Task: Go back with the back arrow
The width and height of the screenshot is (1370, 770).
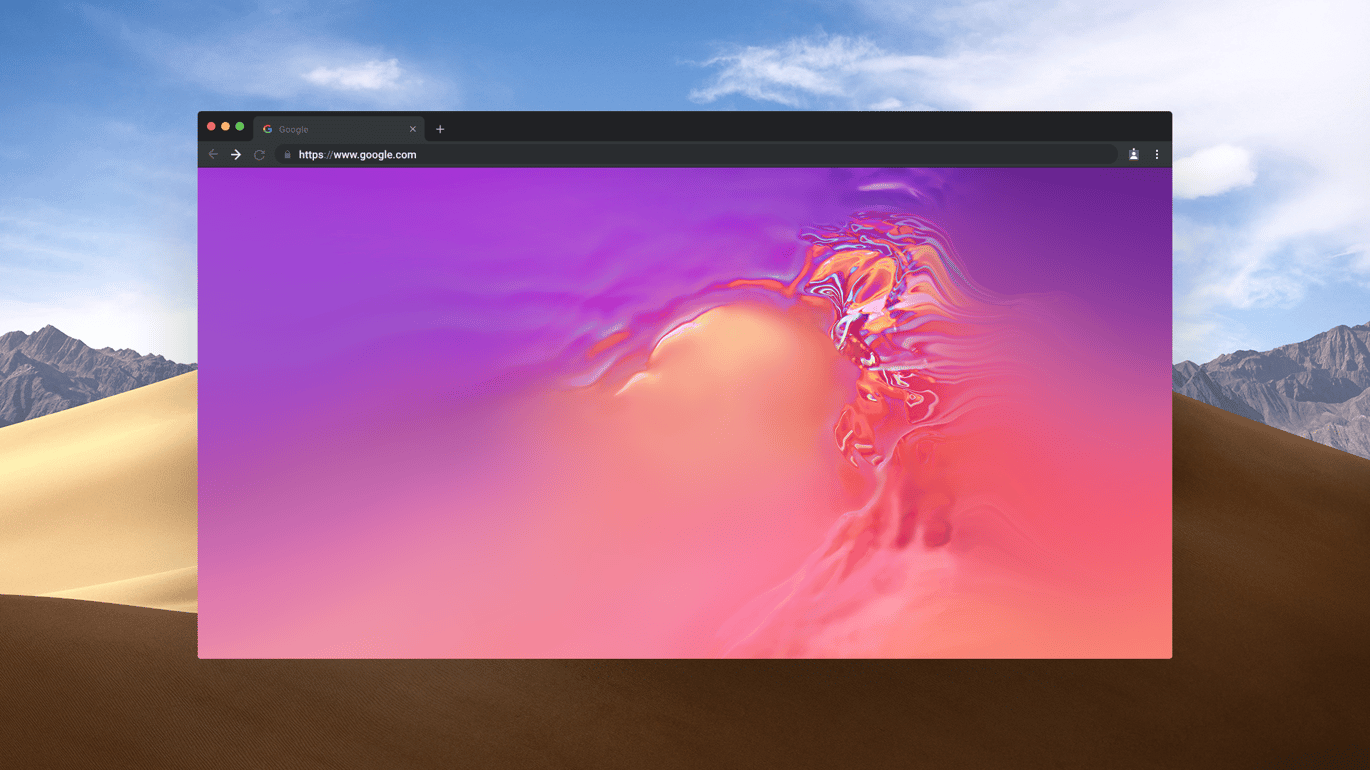Action: (213, 155)
